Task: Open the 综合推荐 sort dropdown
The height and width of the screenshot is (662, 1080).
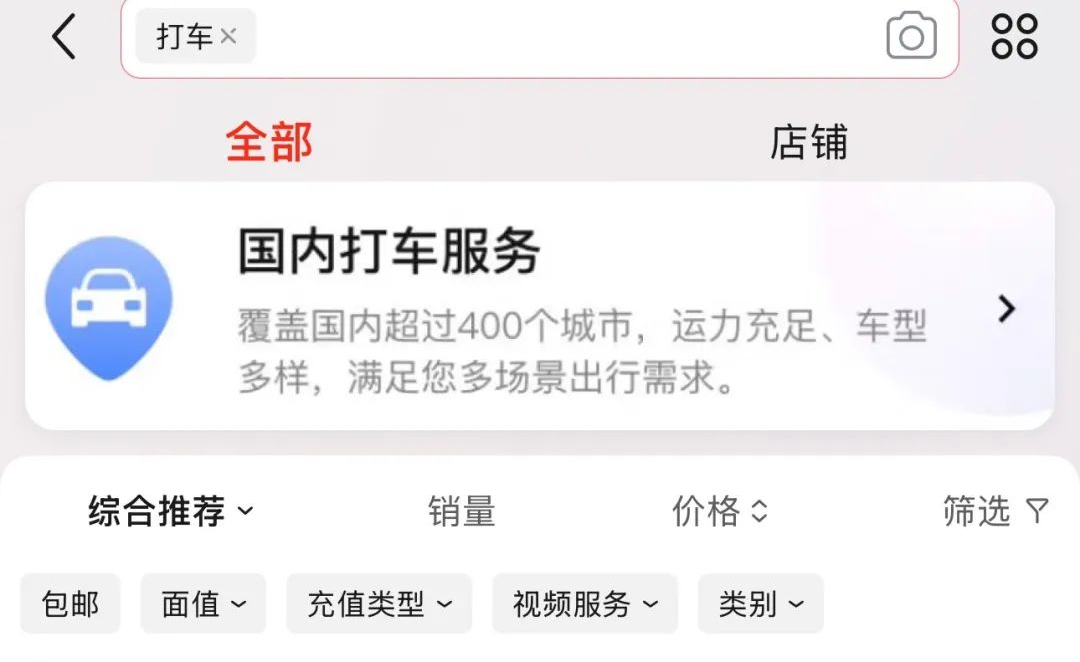Action: tap(171, 511)
